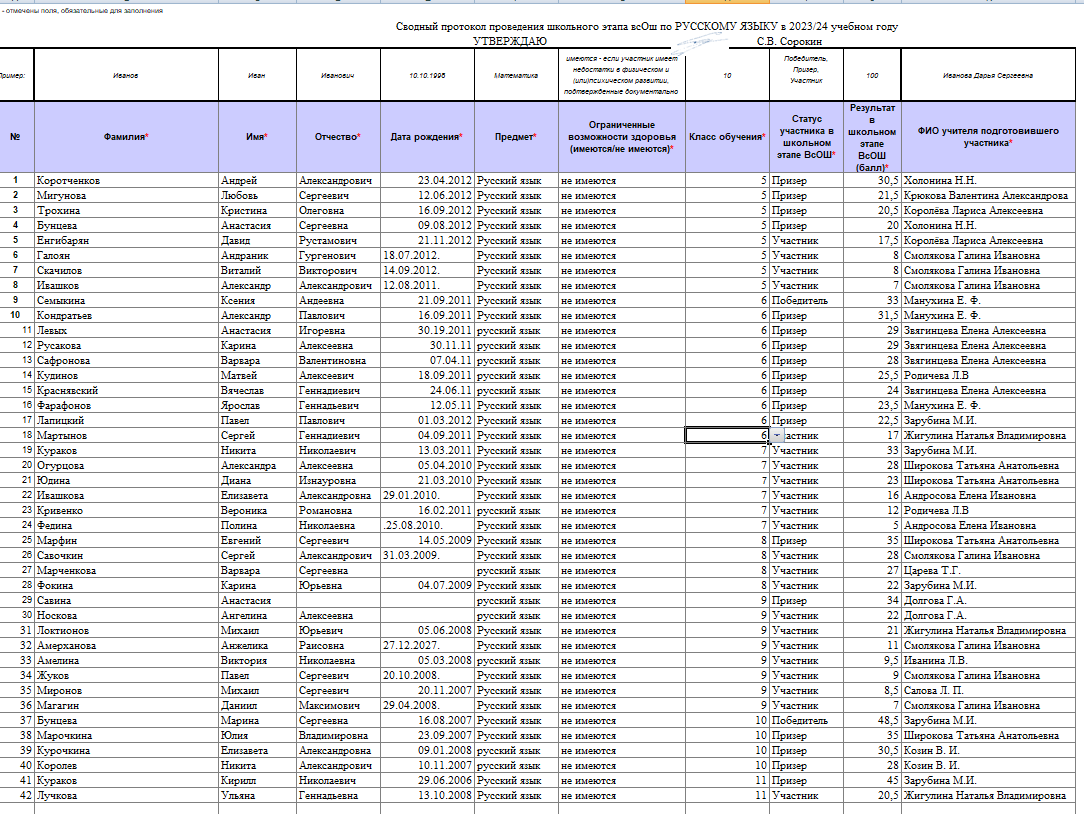Select the surname Локтионов
Image resolution: width=1084 pixels, height=814 pixels.
coord(63,631)
